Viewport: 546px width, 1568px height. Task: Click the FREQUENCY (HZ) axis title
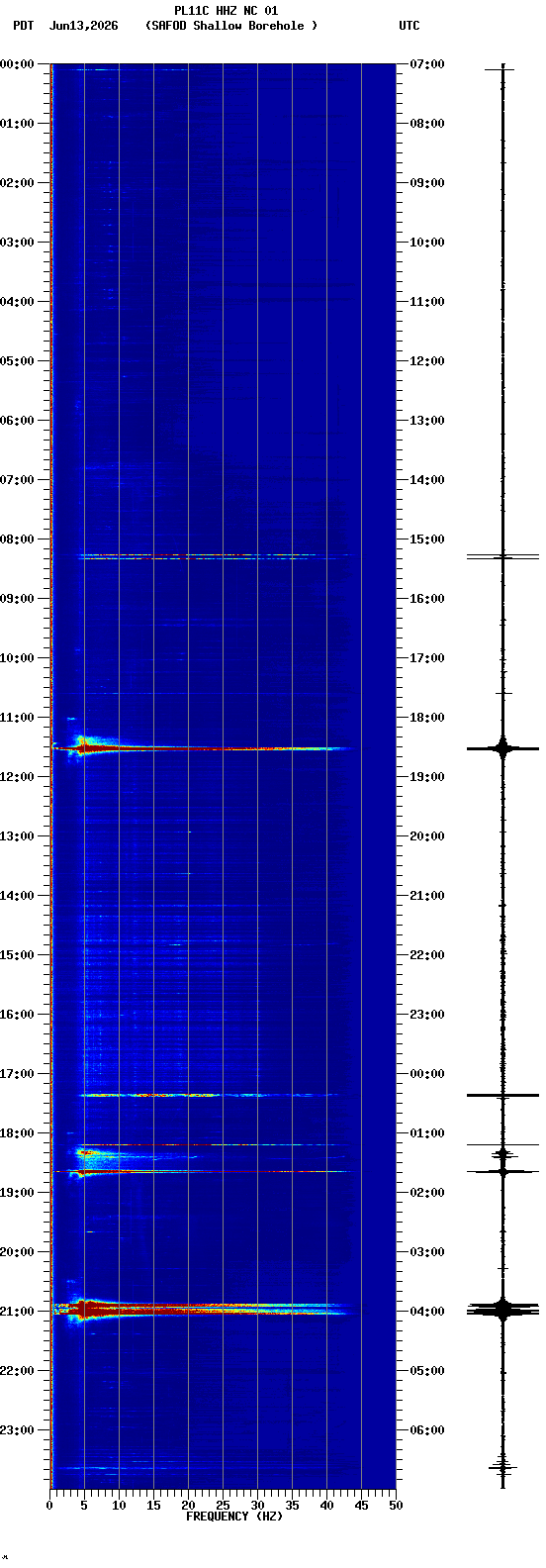pyautogui.click(x=234, y=1517)
